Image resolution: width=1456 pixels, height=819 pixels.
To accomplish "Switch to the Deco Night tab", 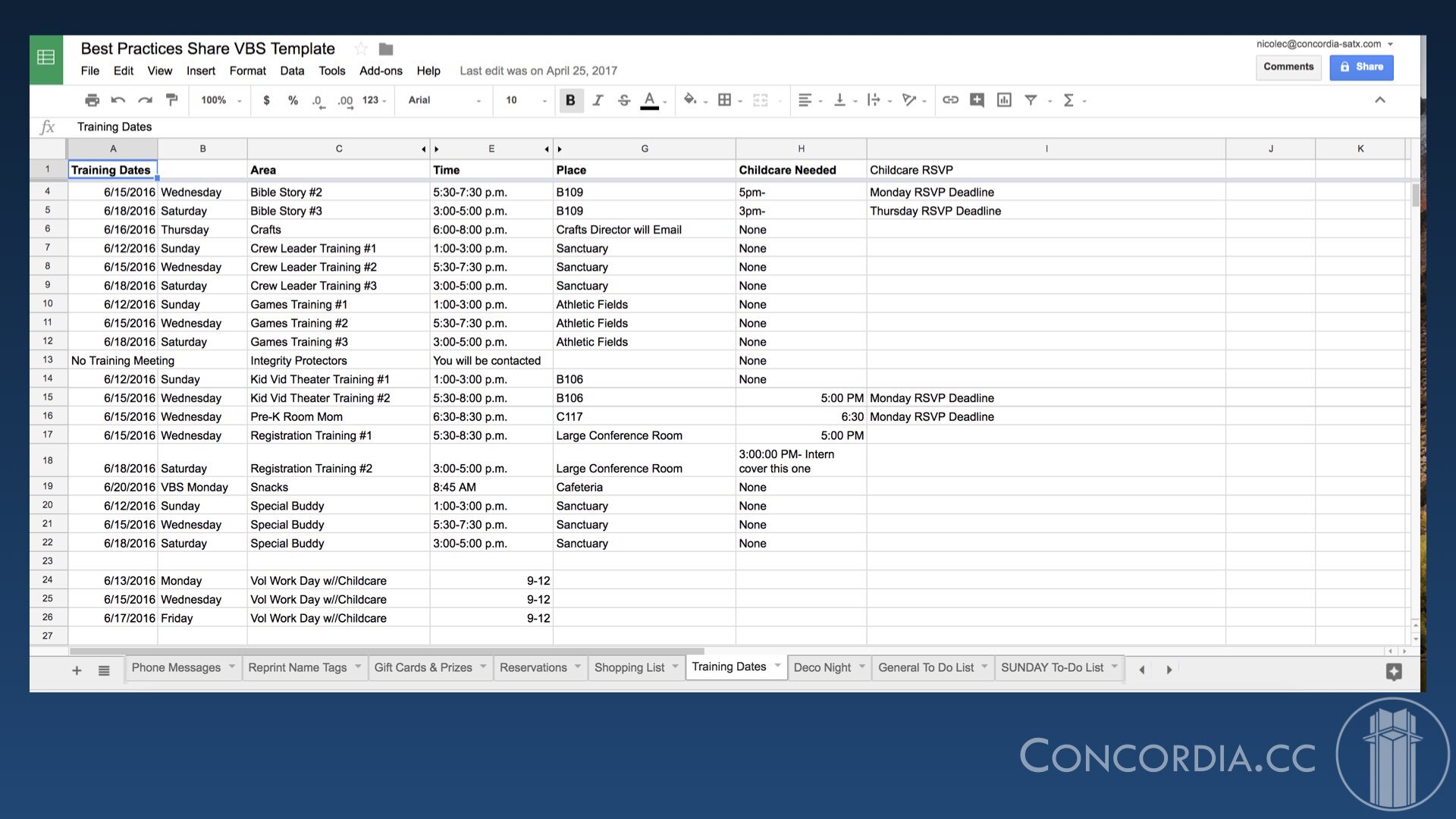I will pos(822,667).
